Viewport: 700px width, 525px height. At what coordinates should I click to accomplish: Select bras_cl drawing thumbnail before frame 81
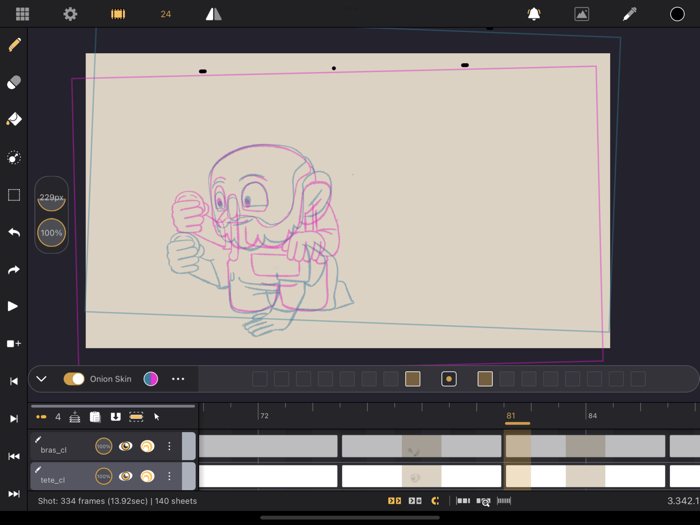[421, 446]
